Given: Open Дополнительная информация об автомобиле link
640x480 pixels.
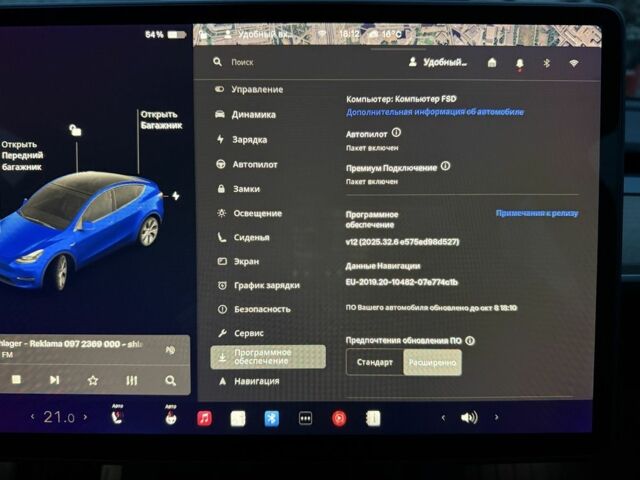Looking at the screenshot, I should pos(434,112).
